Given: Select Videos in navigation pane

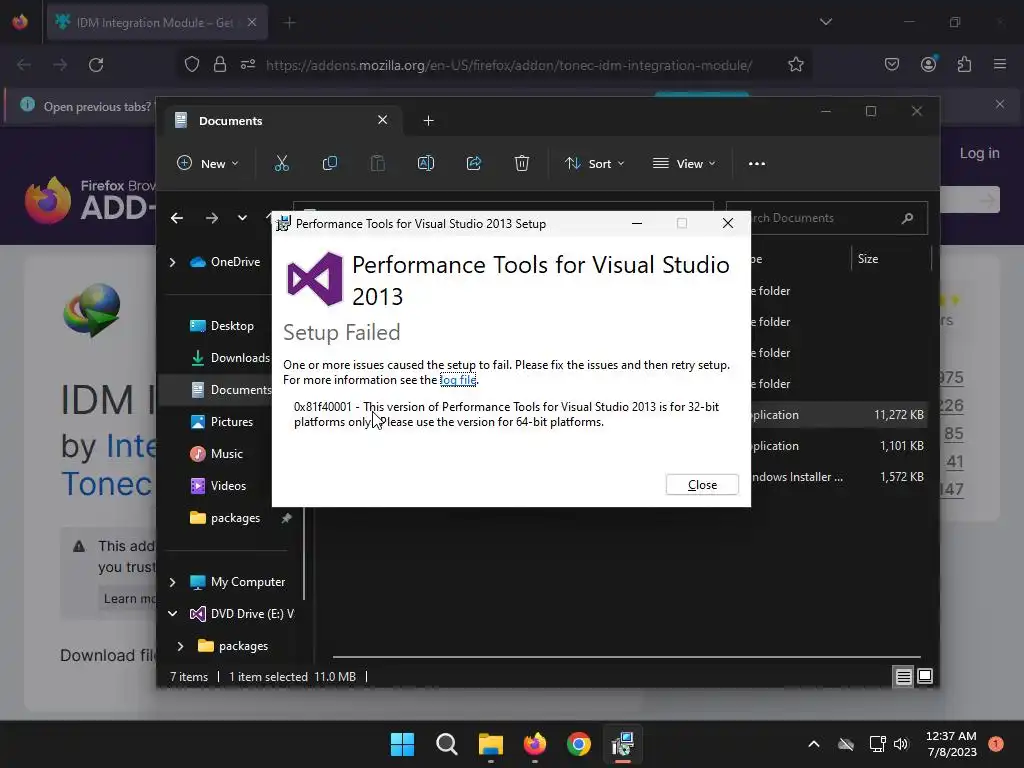Looking at the screenshot, I should (218, 486).
